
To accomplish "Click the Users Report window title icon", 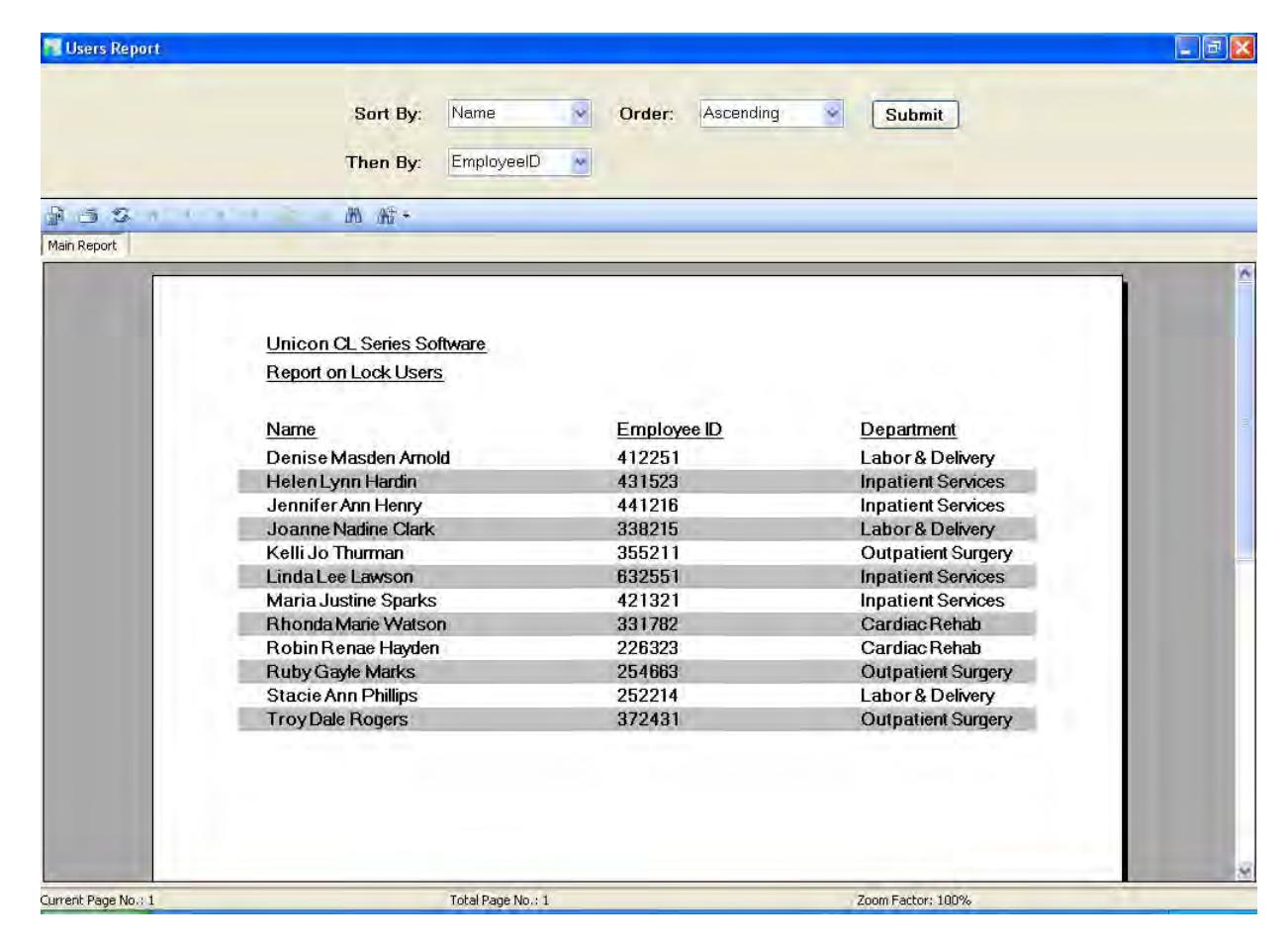I will (x=52, y=47).
